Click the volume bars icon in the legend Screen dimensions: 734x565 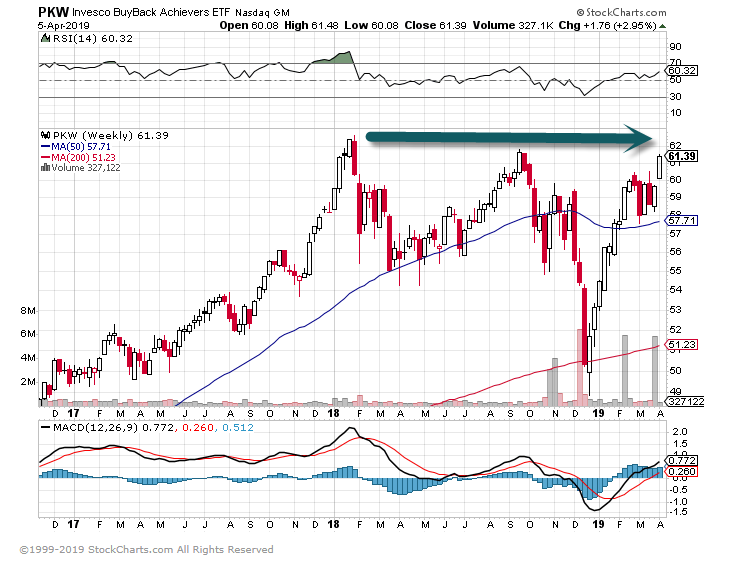45,168
